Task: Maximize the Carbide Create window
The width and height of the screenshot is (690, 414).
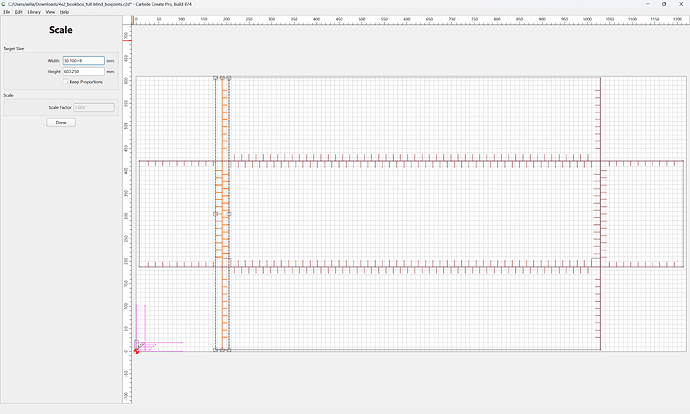Action: click(x=664, y=4)
